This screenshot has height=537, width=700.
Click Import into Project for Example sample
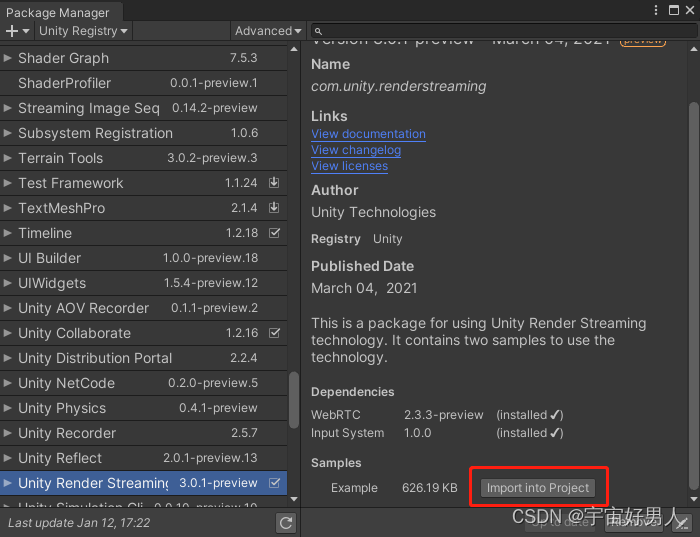[x=538, y=487]
